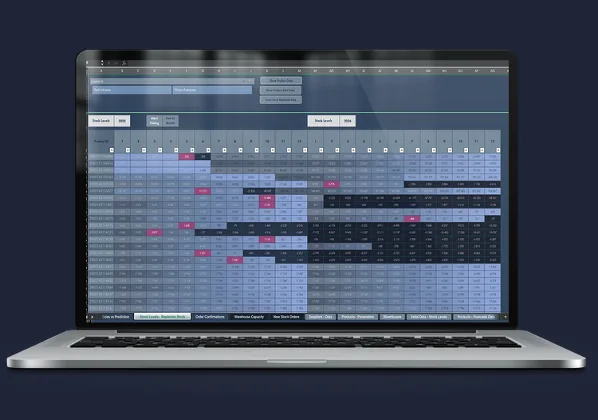598x420 pixels.
Task: Select the End of Month toggle
Action: point(170,121)
